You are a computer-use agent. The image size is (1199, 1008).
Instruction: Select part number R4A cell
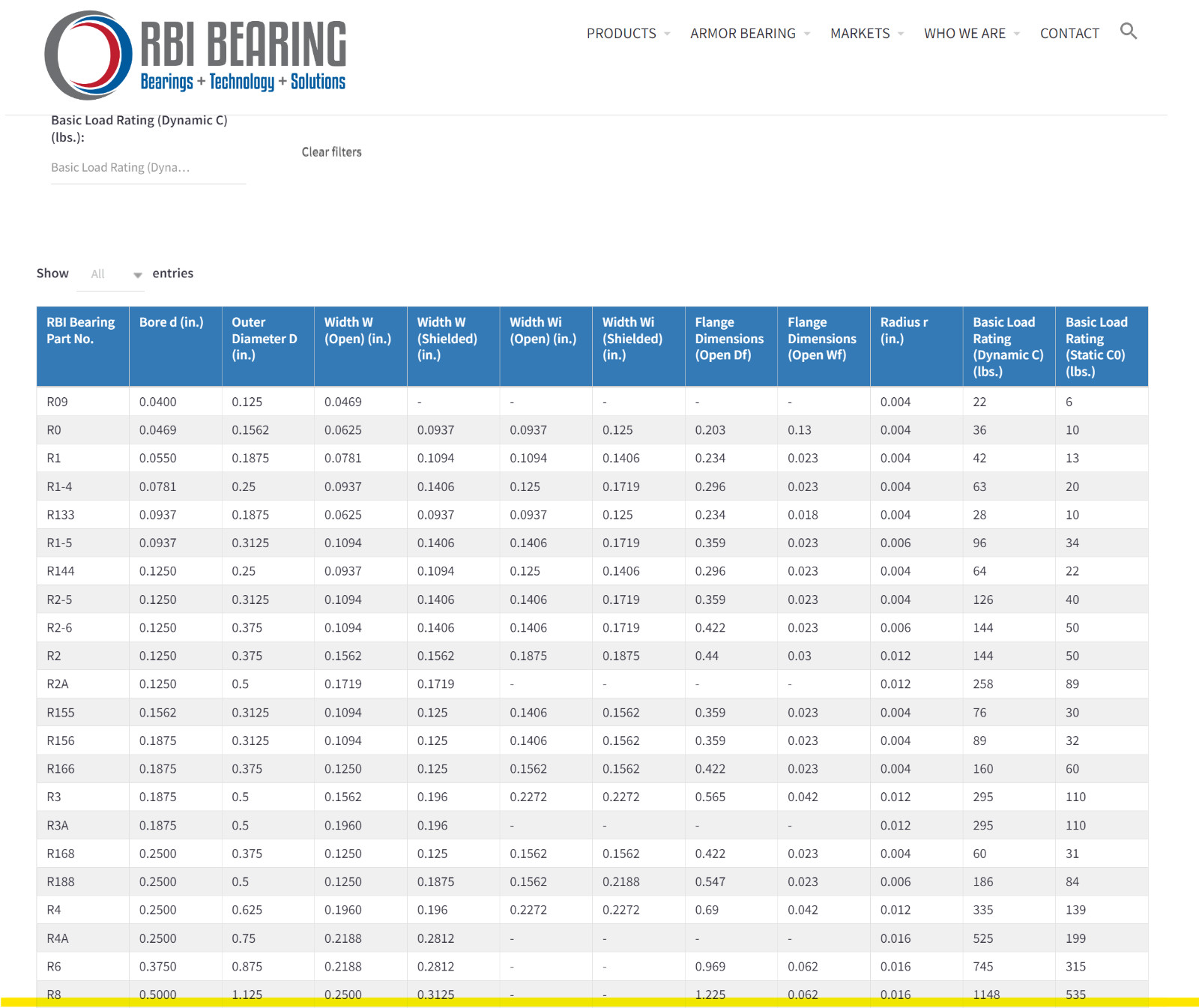(82, 938)
